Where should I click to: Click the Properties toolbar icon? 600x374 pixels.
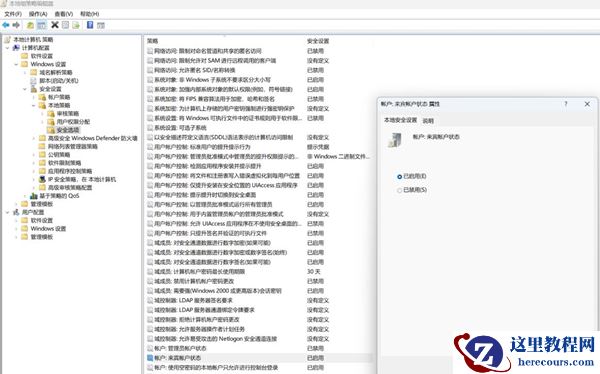pyautogui.click(x=65, y=25)
